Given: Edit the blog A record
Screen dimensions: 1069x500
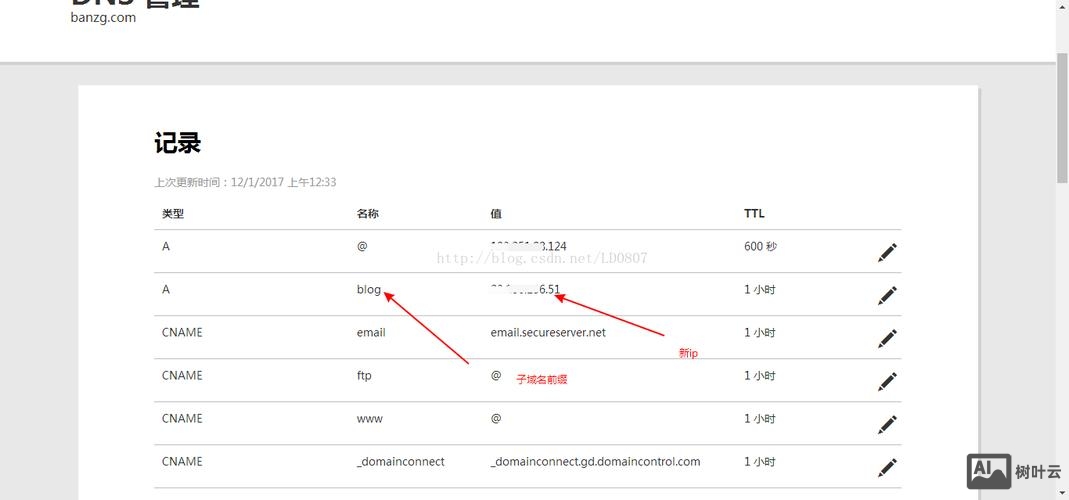Looking at the screenshot, I should 887,296.
